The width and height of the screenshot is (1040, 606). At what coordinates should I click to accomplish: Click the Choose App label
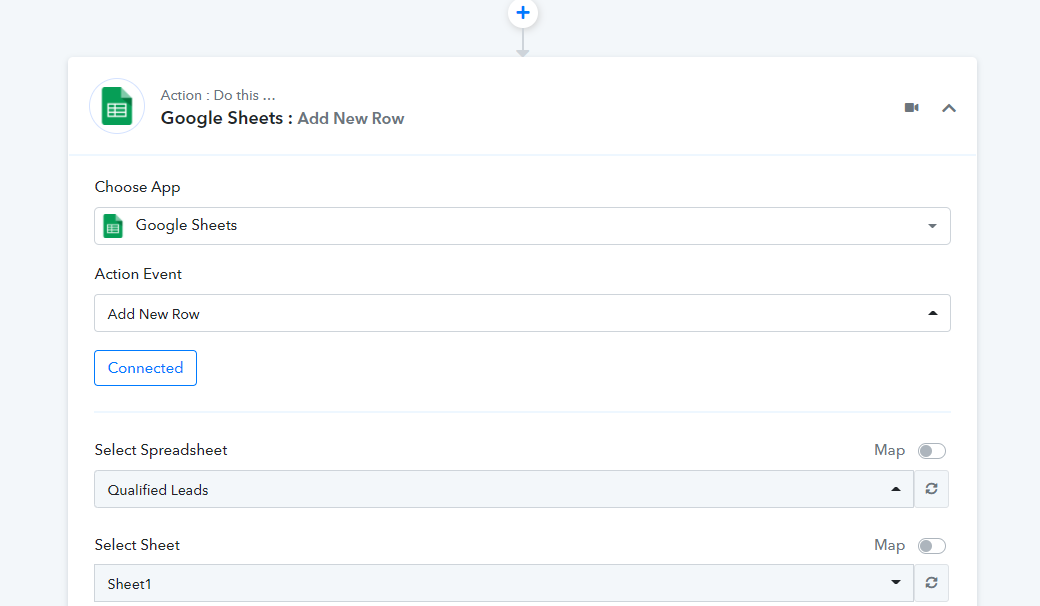[137, 187]
